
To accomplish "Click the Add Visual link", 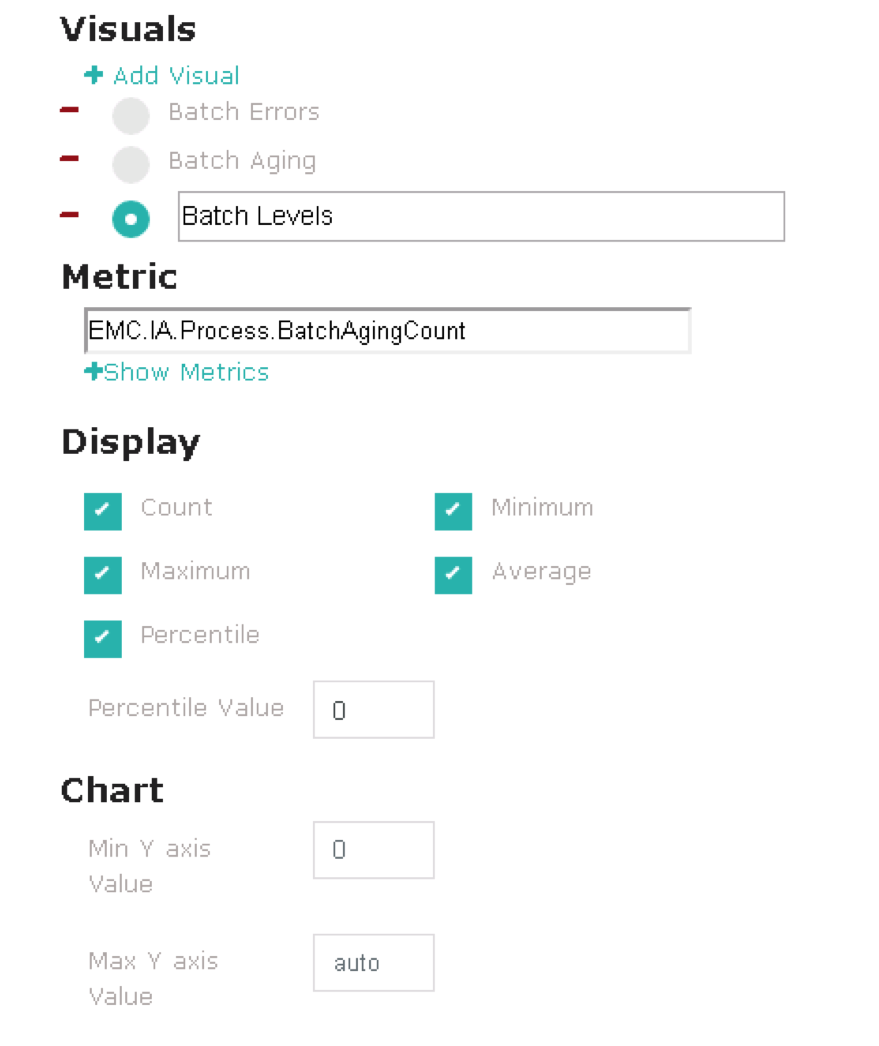I will (176, 75).
